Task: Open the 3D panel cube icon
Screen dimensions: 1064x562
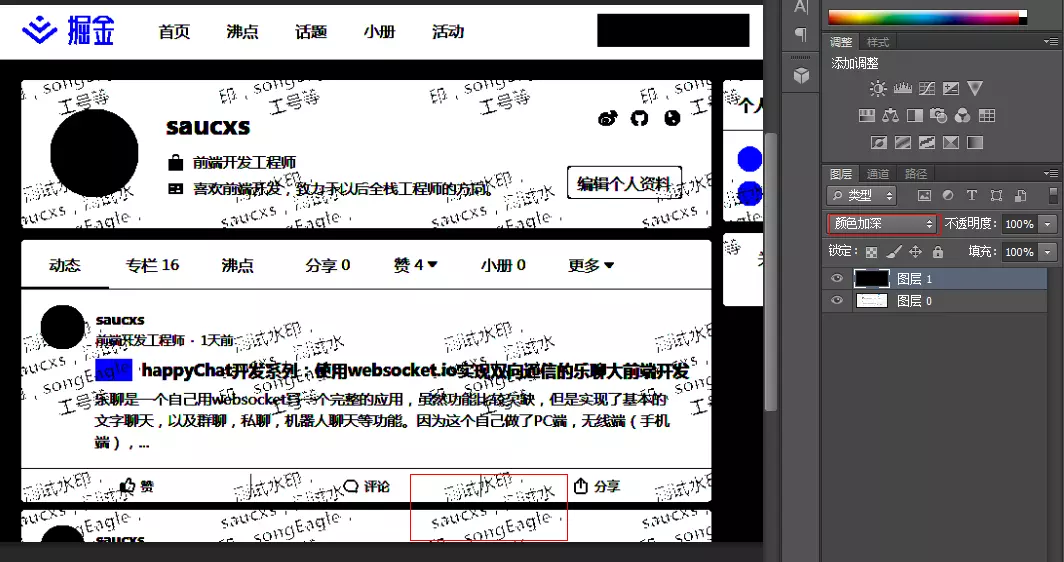Action: 801,75
